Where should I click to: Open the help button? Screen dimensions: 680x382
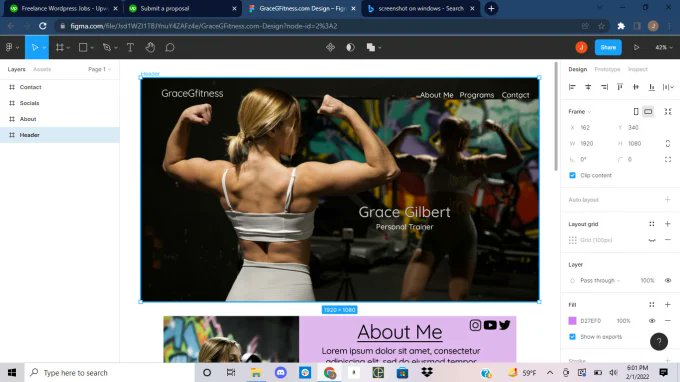pos(659,342)
